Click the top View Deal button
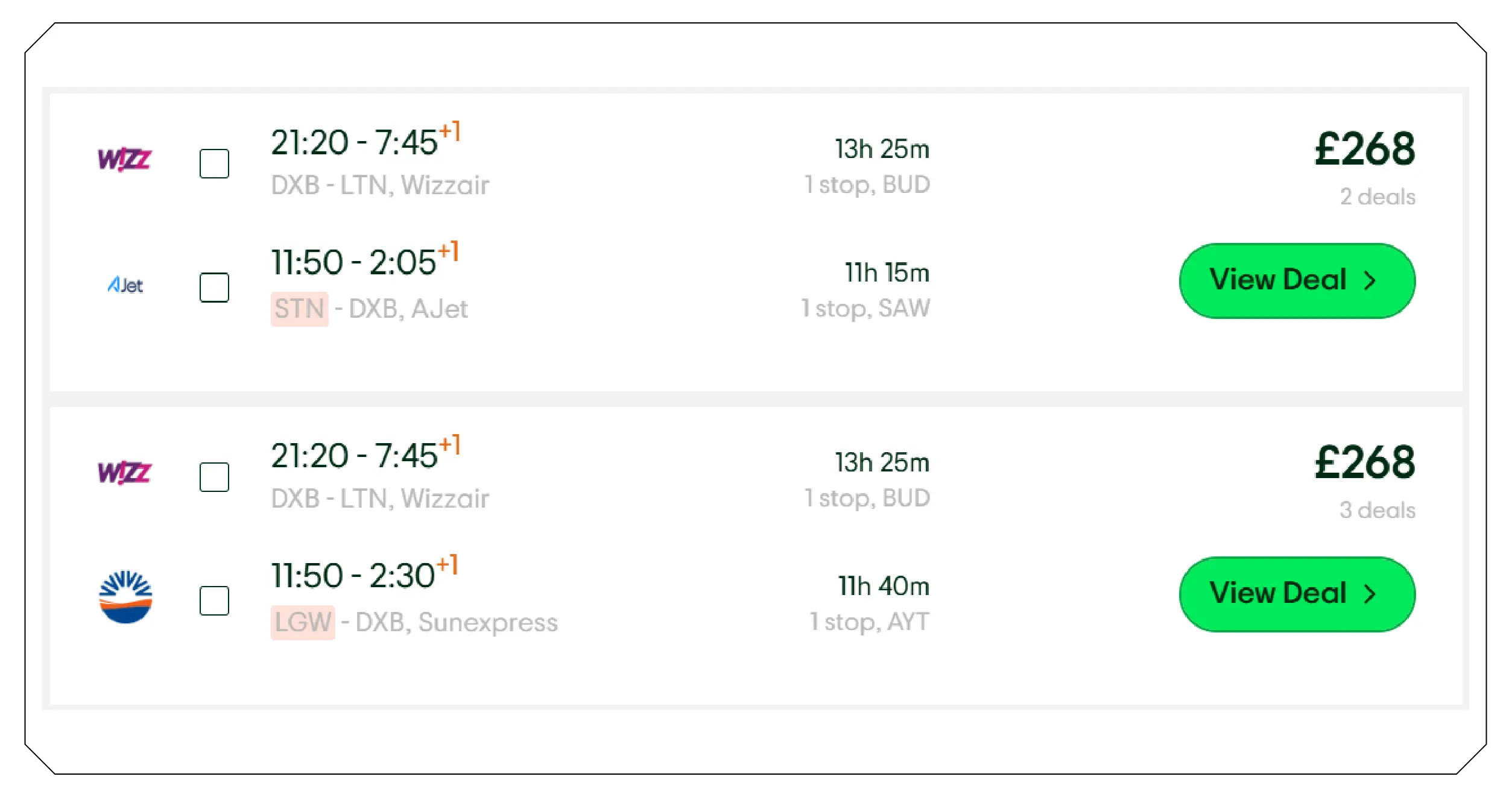The width and height of the screenshot is (1512, 797). click(1297, 280)
